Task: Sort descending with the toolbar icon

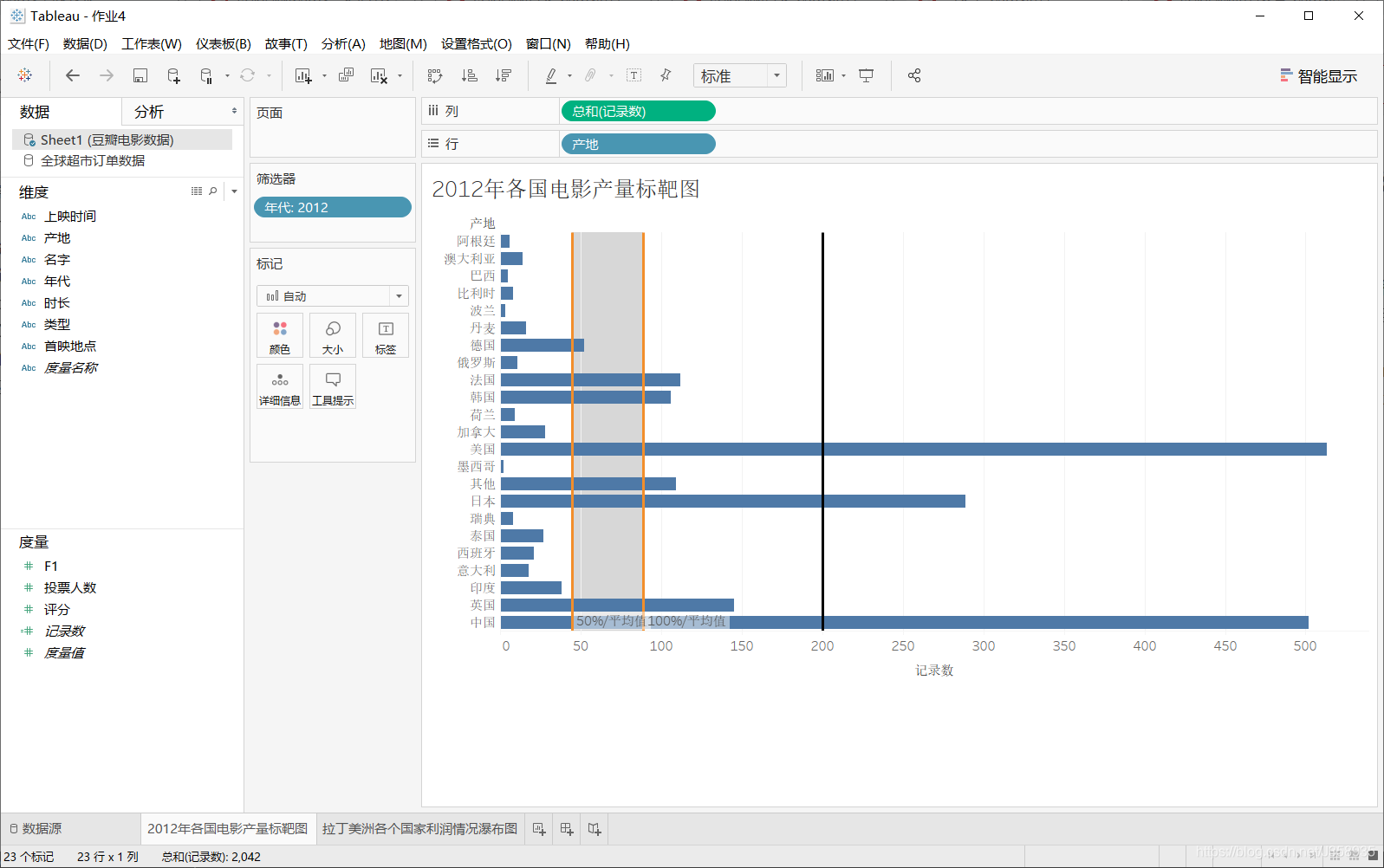Action: click(503, 75)
